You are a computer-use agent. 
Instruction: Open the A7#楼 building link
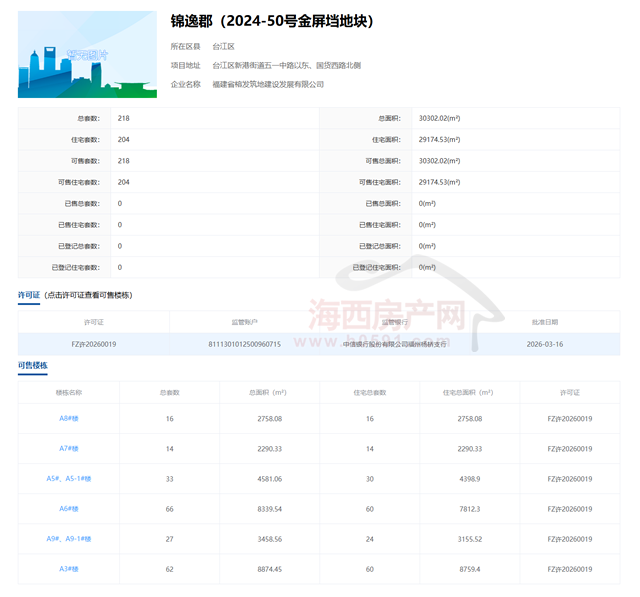[x=69, y=449]
